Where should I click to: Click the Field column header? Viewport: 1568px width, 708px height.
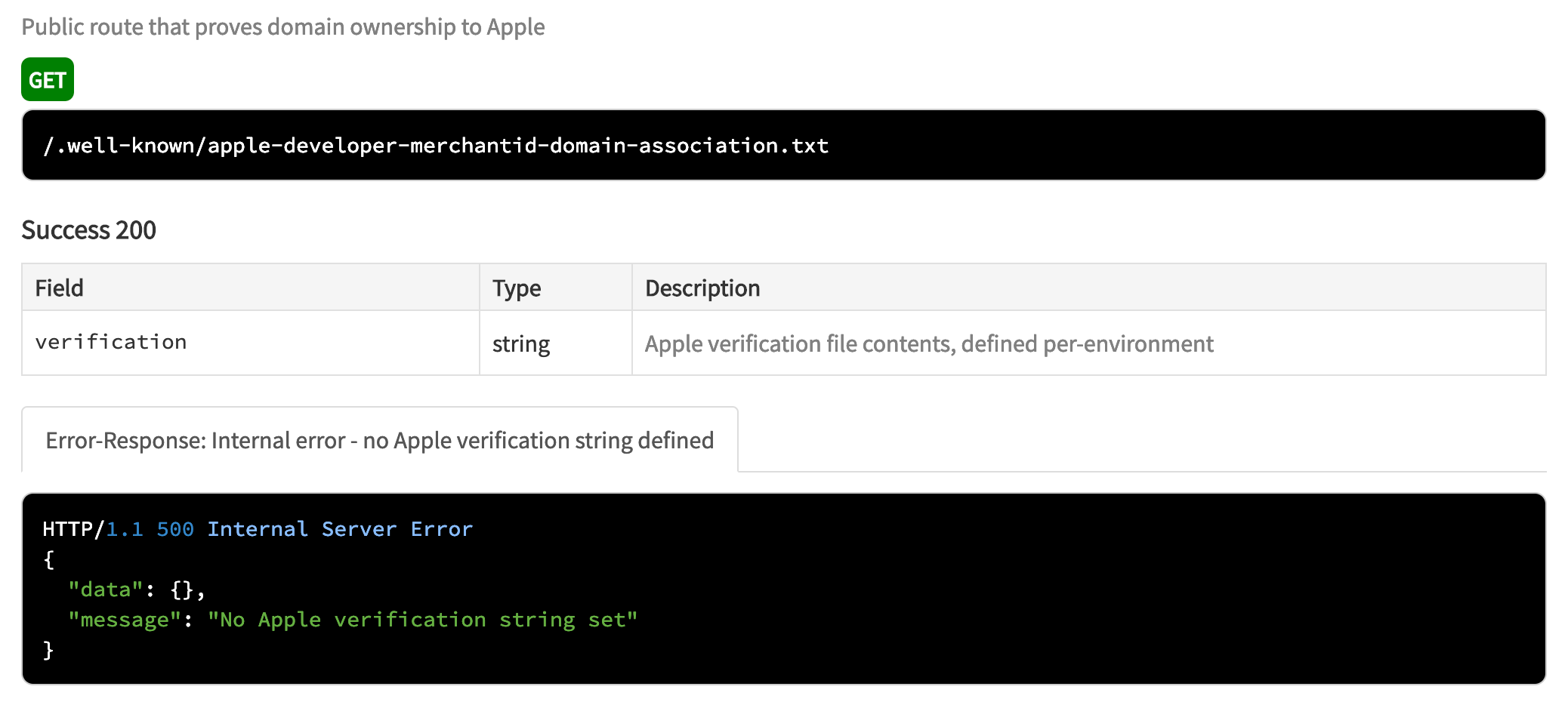[x=59, y=288]
